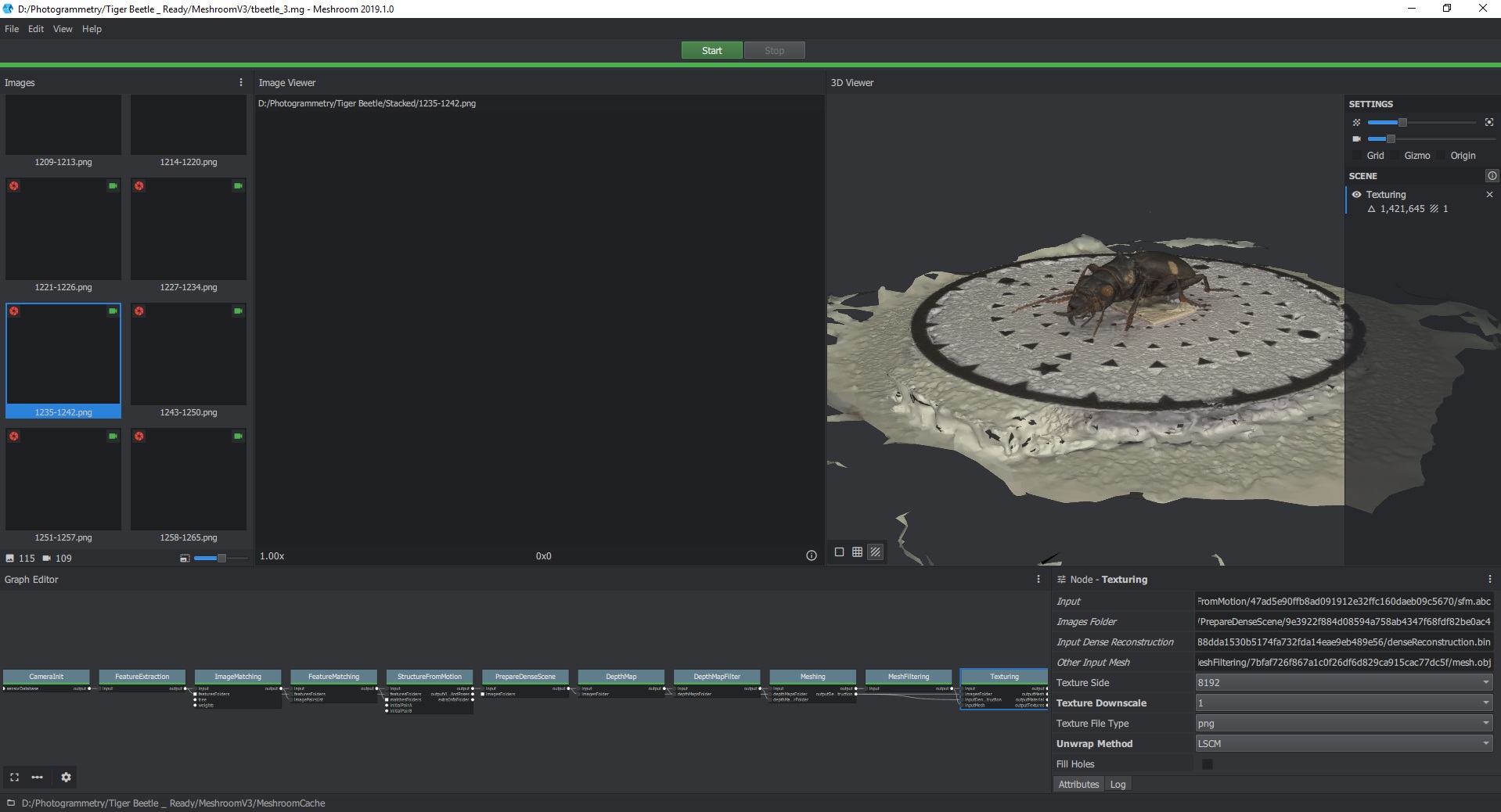
Task: Open the Unwrap Method dropdown
Action: pyautogui.click(x=1342, y=744)
